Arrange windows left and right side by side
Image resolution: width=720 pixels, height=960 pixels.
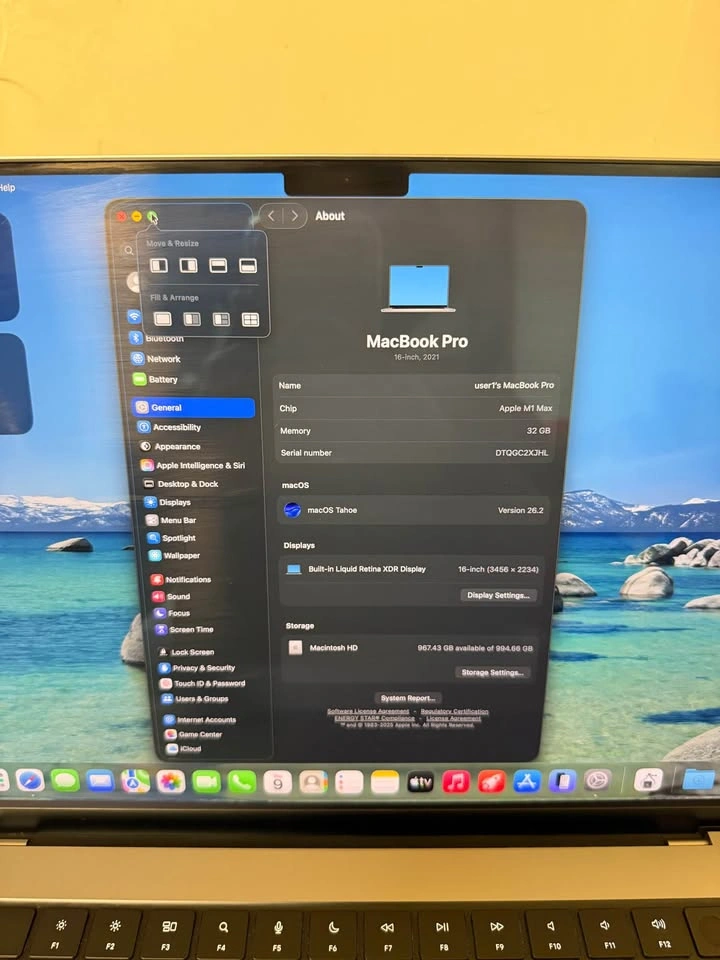coord(192,319)
